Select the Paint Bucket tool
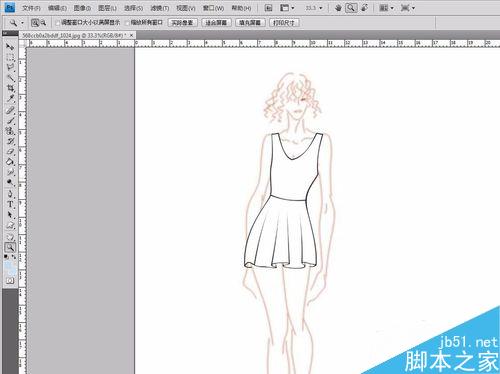Viewport: 500px width, 374px height. (x=10, y=162)
